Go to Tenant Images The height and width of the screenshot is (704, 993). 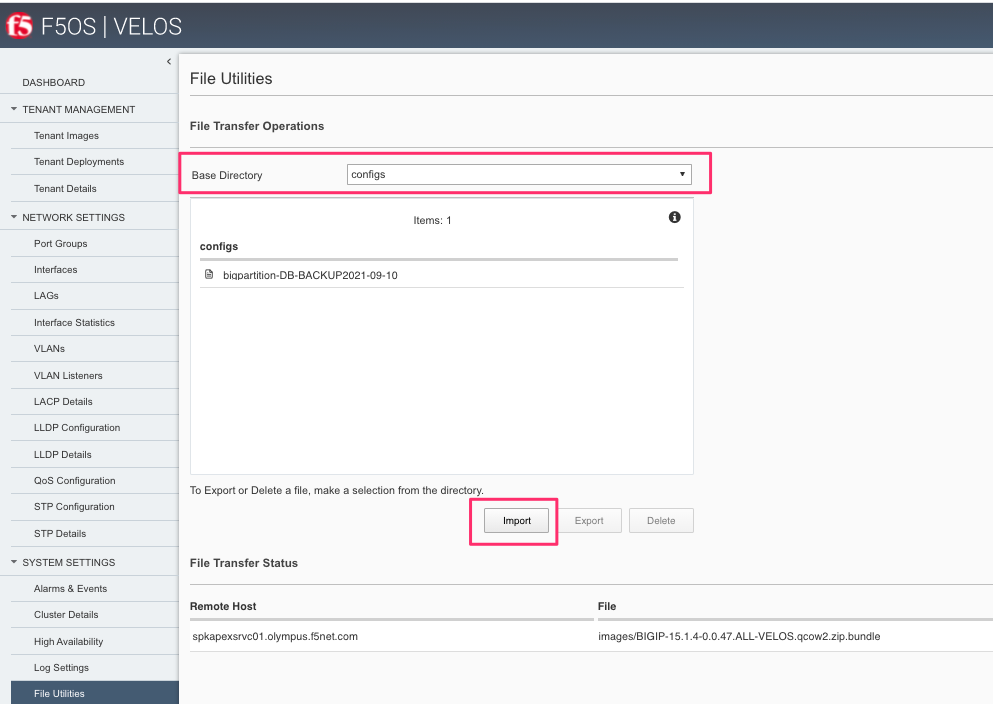66,135
